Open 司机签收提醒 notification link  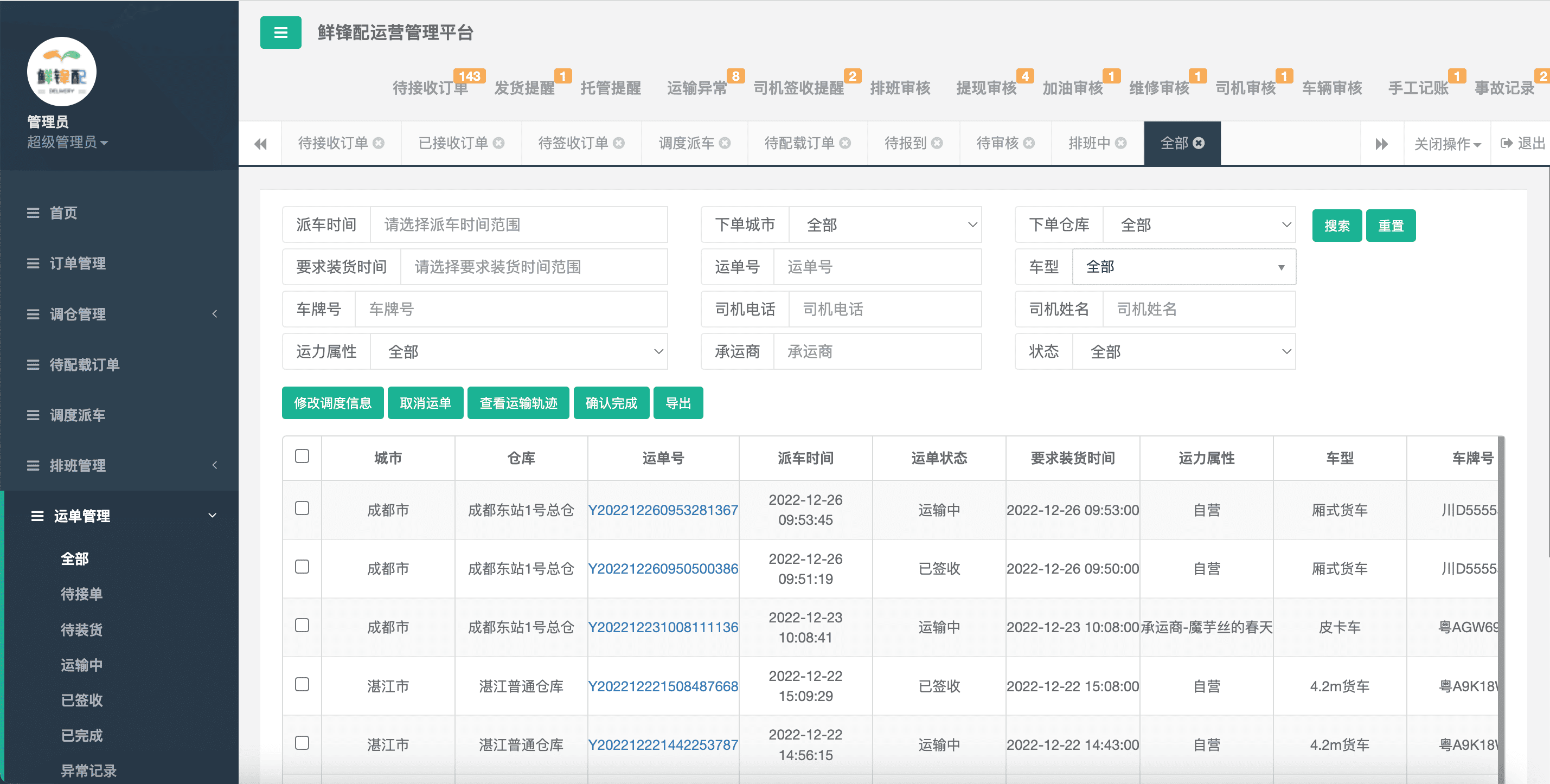798,88
